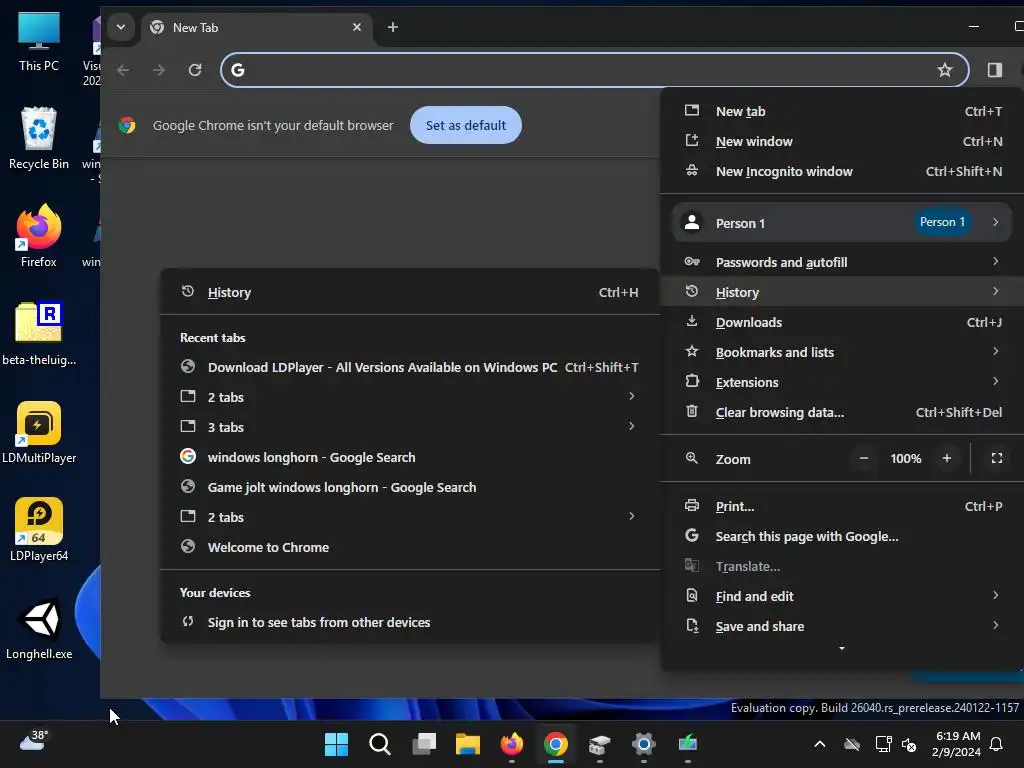
Task: Expand the 3 tabs recent group
Action: point(410,428)
